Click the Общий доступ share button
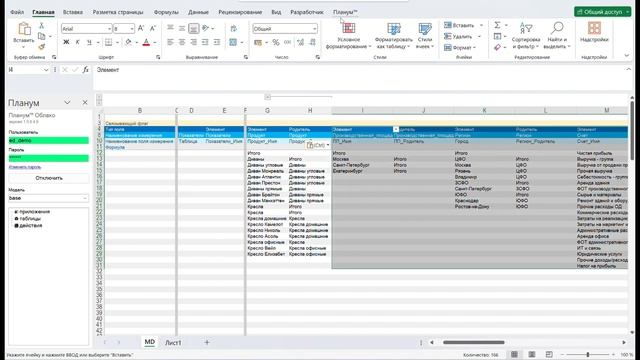Viewport: 640px width, 360px height. point(602,12)
